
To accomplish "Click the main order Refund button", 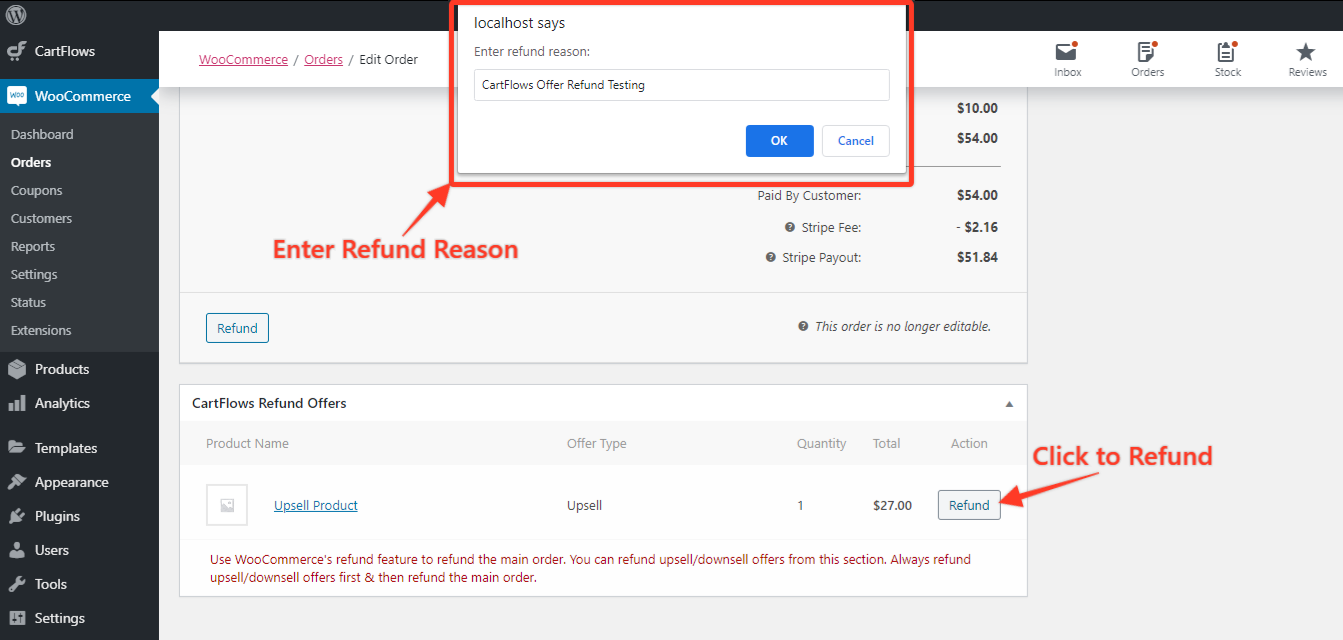I will click(x=237, y=328).
